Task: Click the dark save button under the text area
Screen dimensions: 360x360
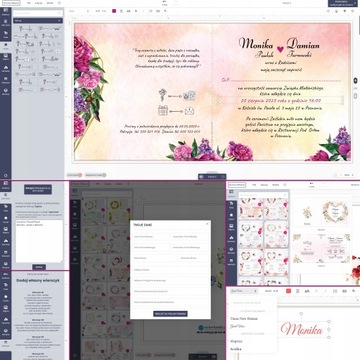Action: [39, 267]
